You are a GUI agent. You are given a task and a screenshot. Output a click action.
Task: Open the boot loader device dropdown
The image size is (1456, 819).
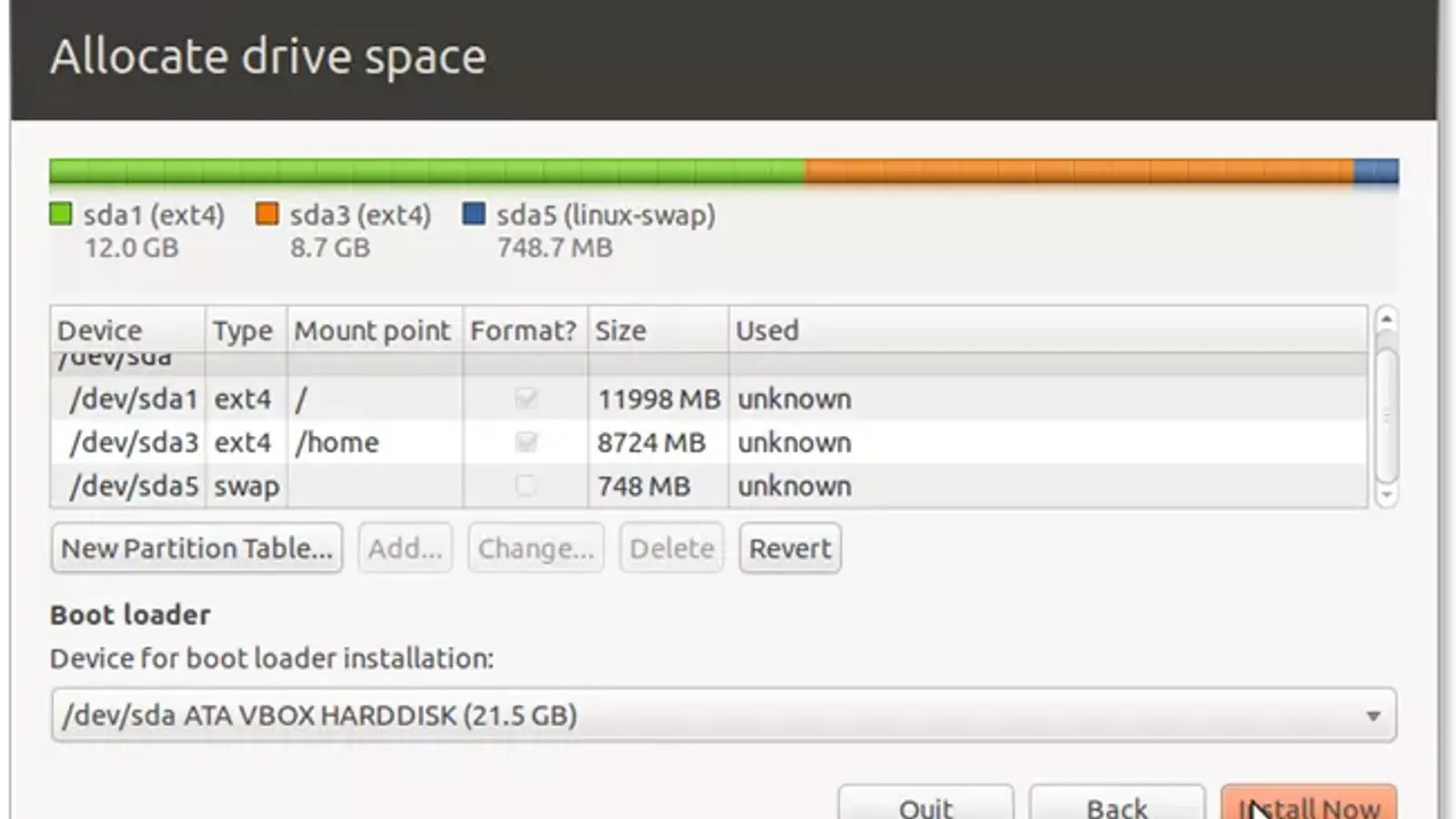coord(723,715)
